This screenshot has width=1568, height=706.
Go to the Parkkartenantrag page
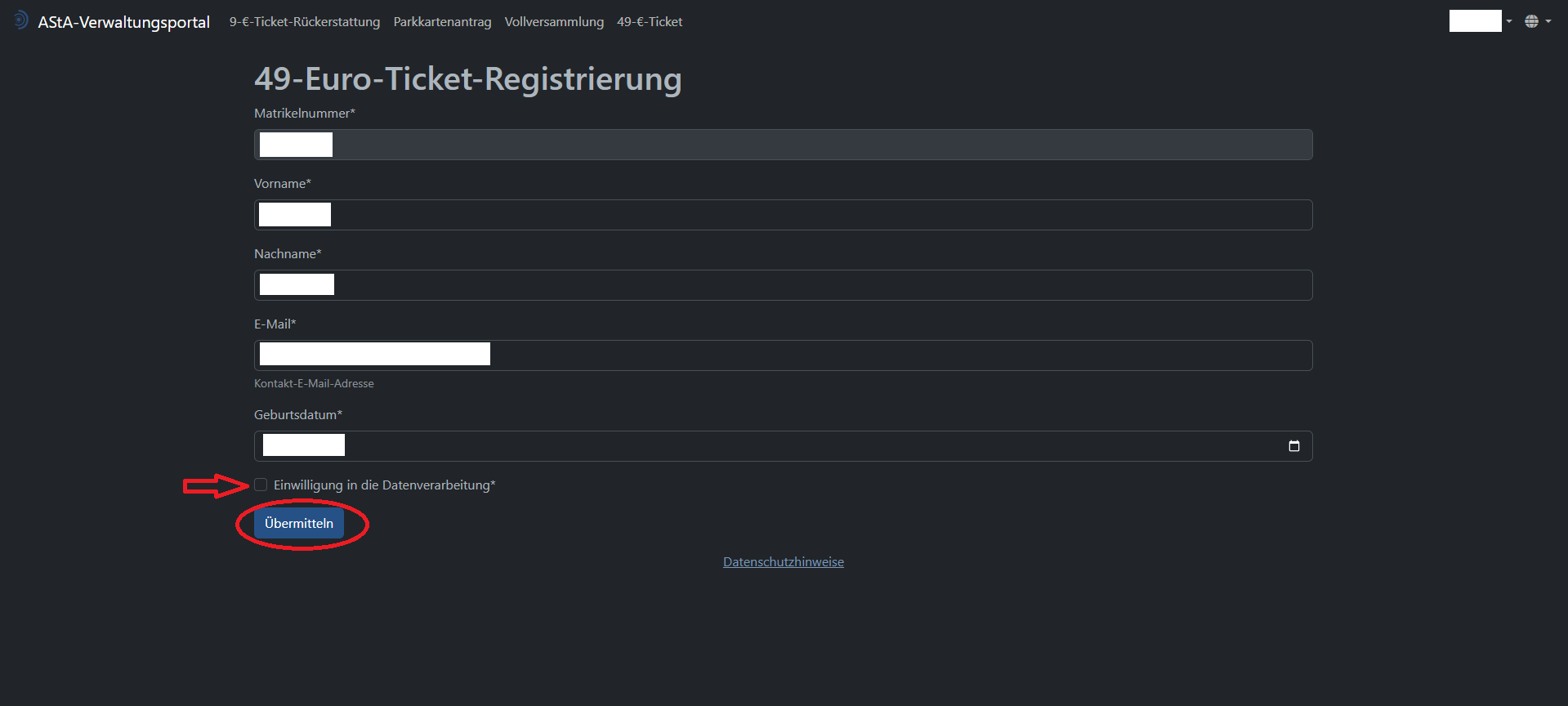point(442,22)
